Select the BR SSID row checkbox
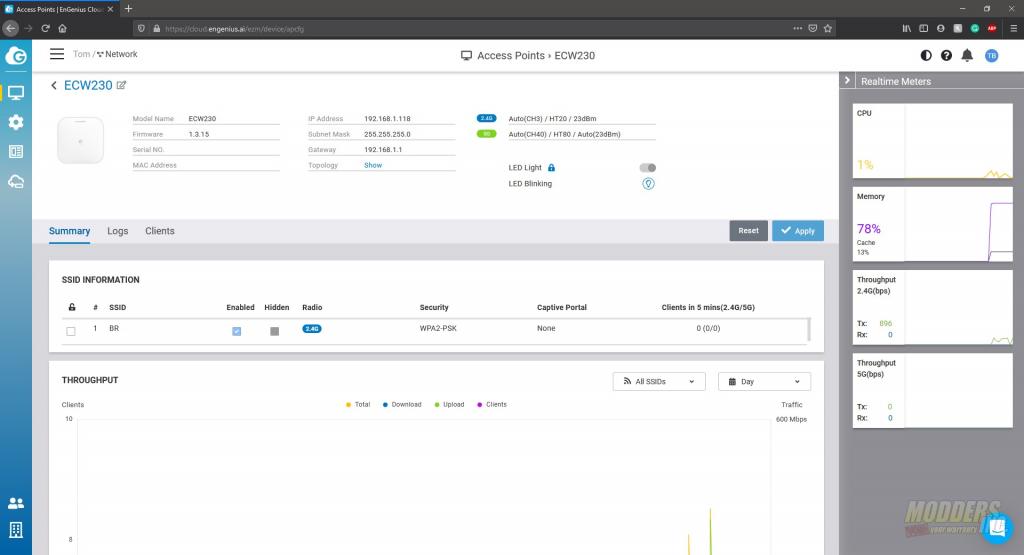Viewport: 1024px width, 555px height. pyautogui.click(x=71, y=331)
